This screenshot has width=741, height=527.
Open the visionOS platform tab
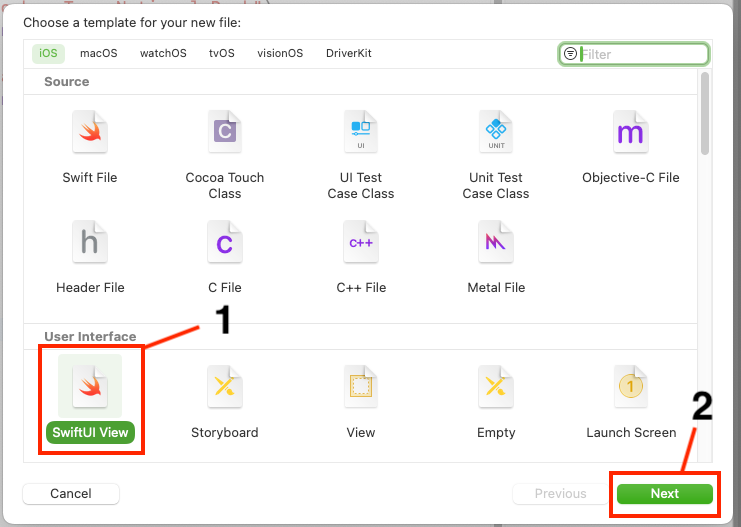(280, 53)
